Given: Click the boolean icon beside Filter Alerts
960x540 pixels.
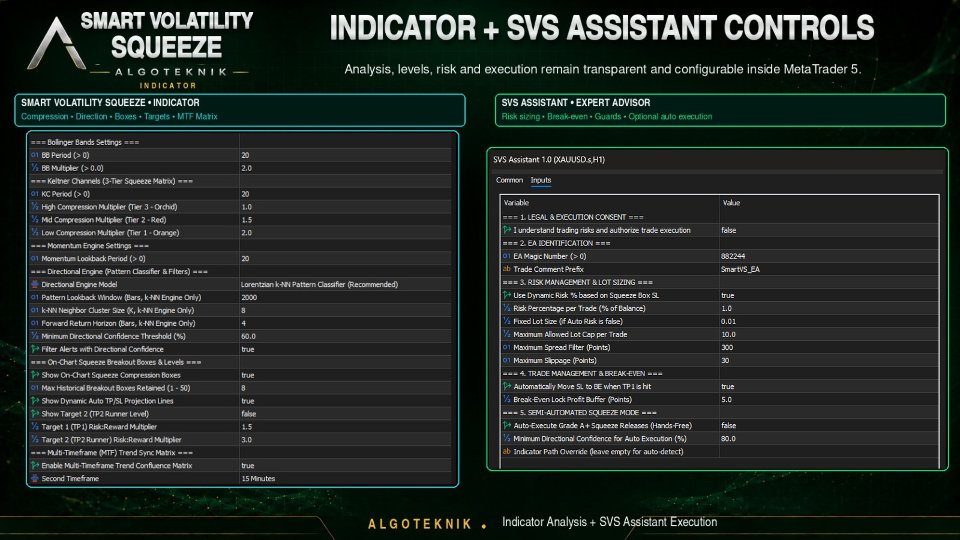Looking at the screenshot, I should (35, 349).
